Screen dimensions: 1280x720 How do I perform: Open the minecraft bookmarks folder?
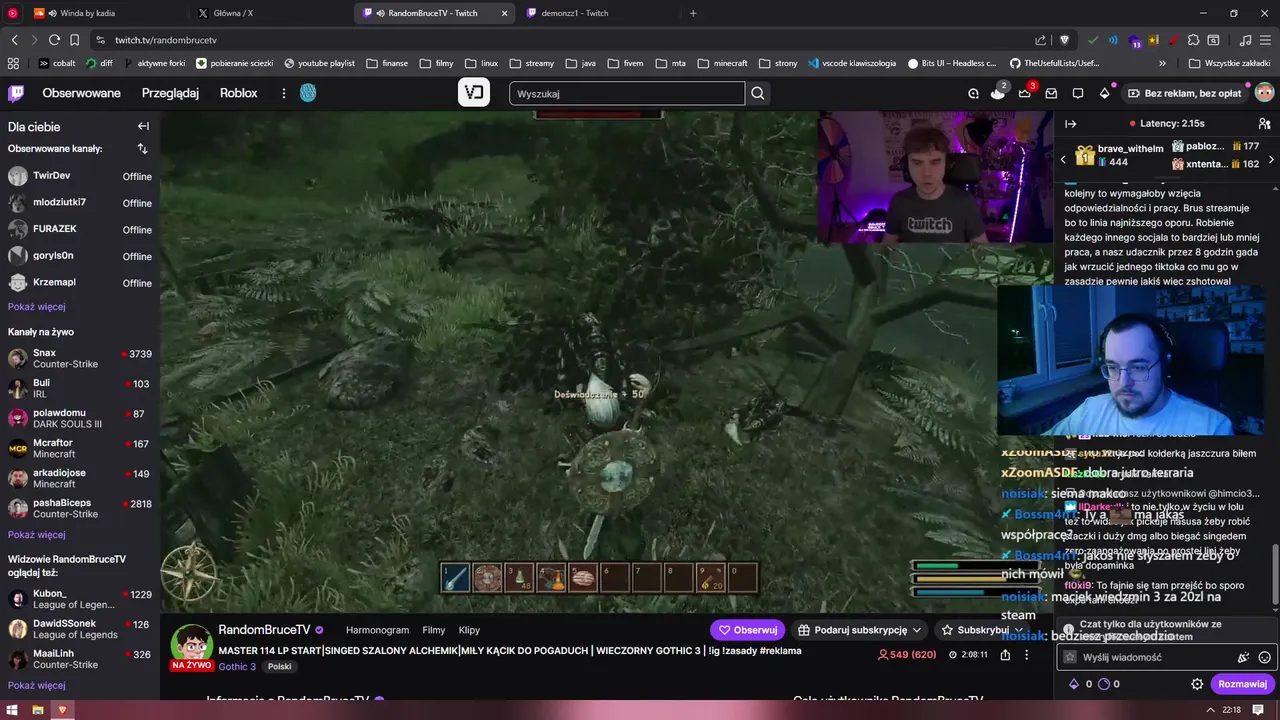tap(722, 63)
